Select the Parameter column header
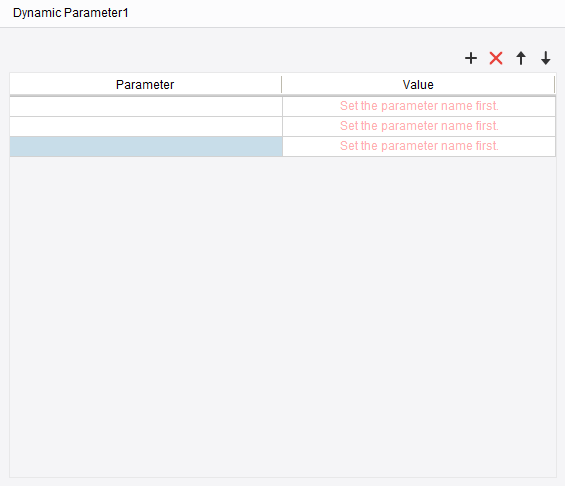The width and height of the screenshot is (565, 486). [146, 85]
